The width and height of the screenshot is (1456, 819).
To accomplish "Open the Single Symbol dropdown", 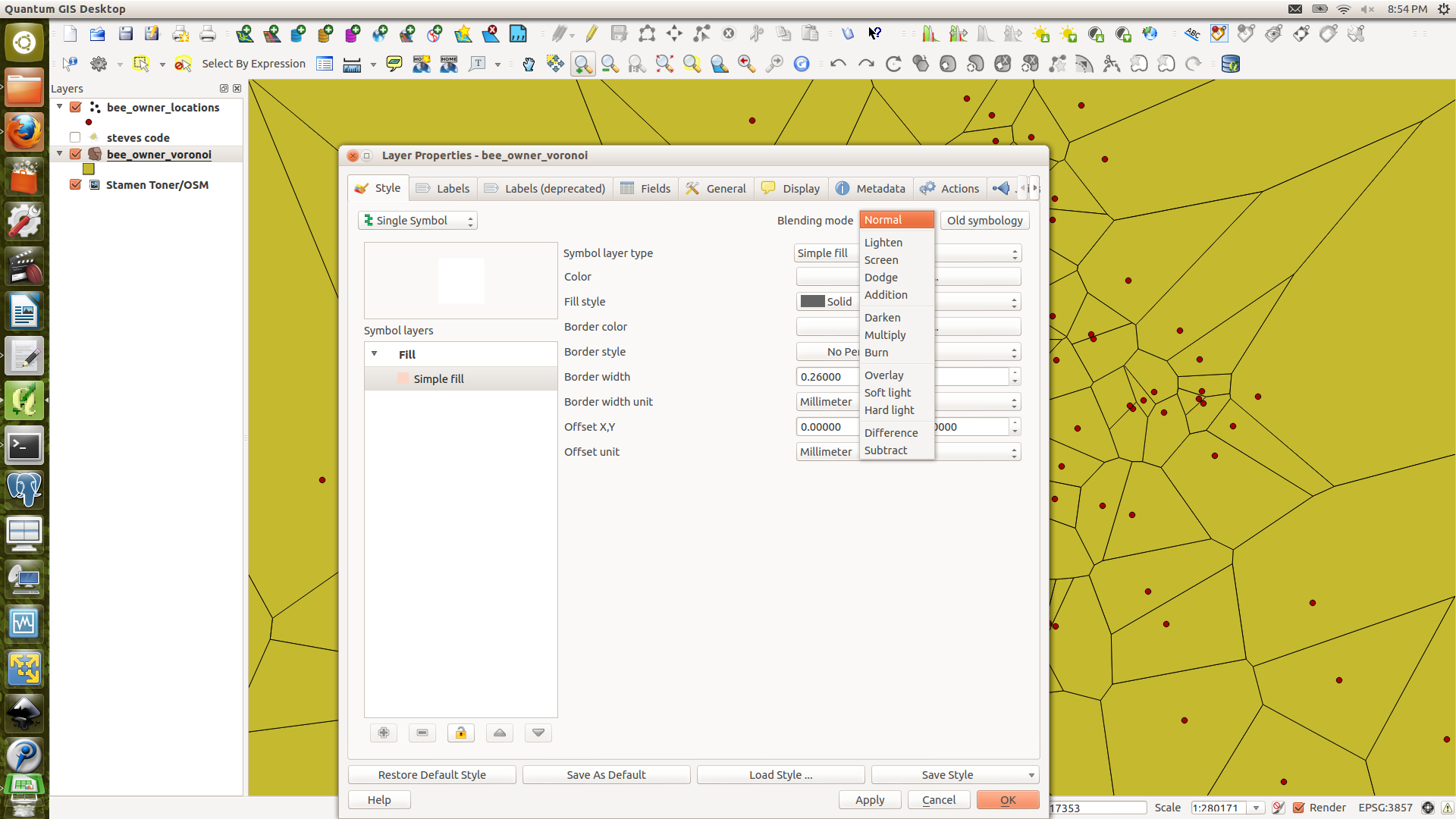I will (417, 220).
